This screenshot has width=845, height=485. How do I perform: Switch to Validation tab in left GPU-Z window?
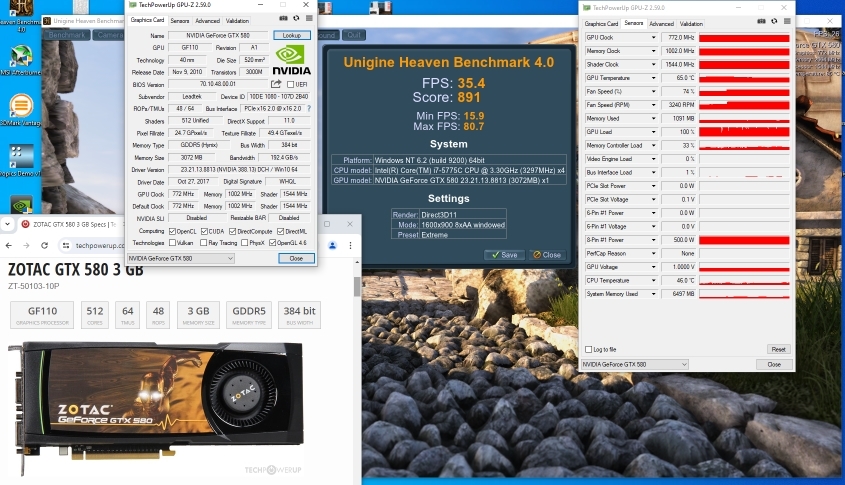point(237,20)
